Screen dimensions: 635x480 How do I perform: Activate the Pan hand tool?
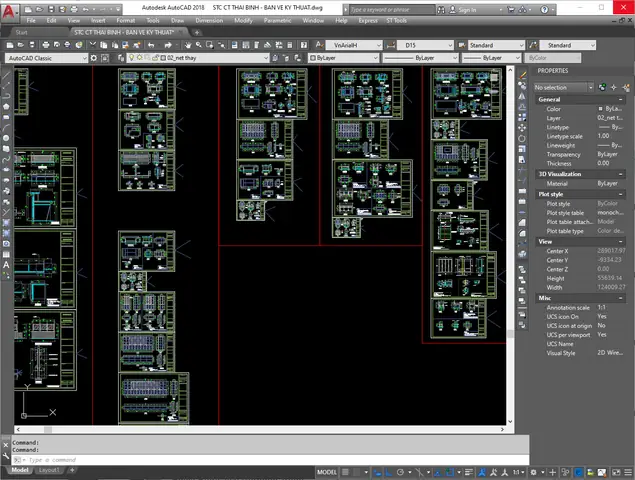point(188,45)
